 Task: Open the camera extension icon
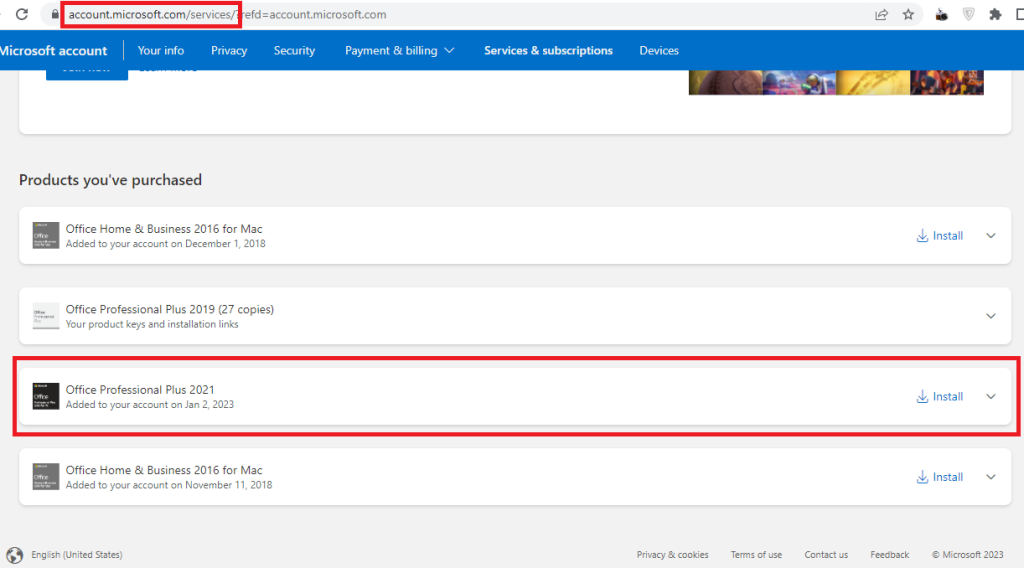point(941,15)
